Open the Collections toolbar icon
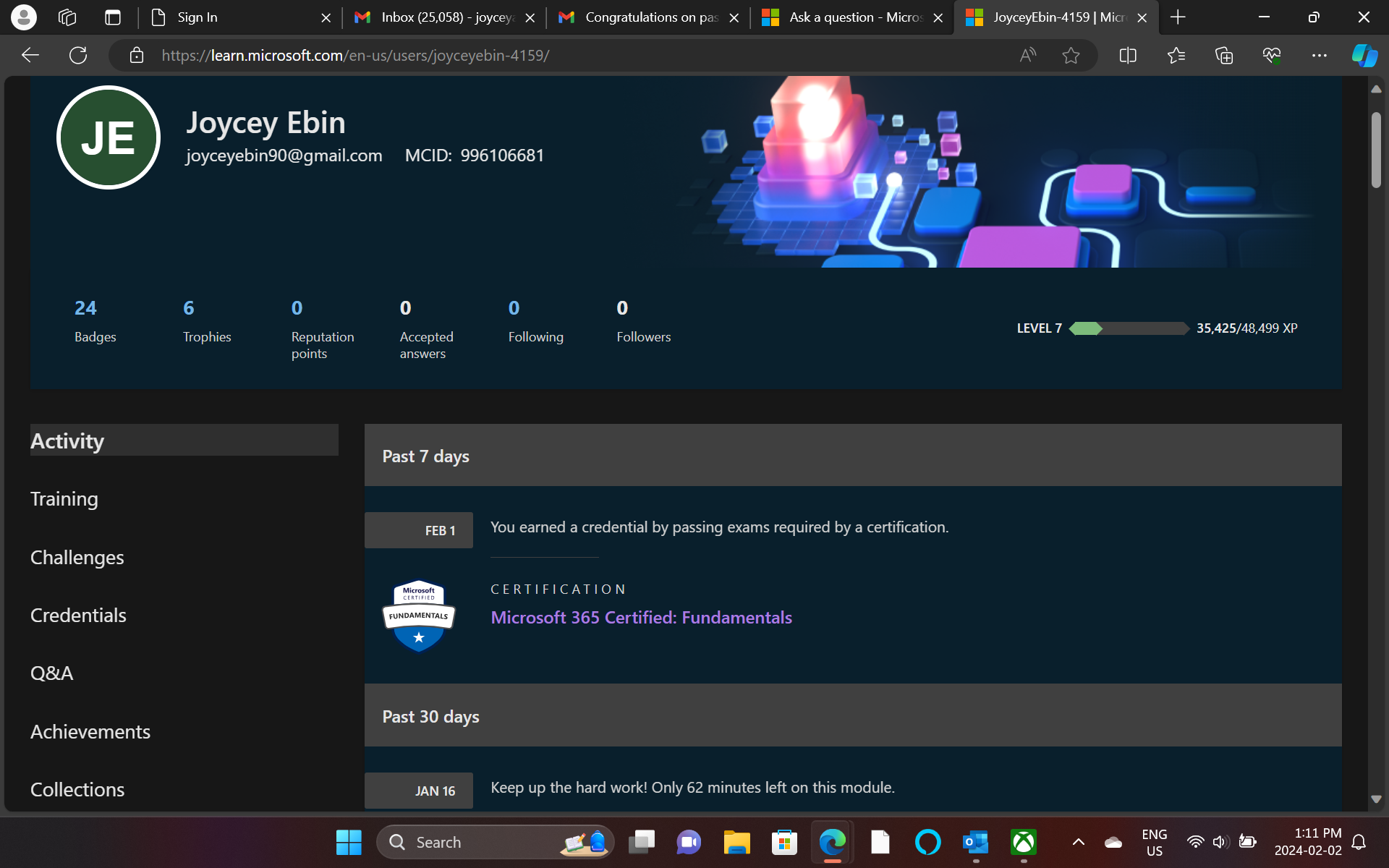1389x868 pixels. [x=1224, y=55]
